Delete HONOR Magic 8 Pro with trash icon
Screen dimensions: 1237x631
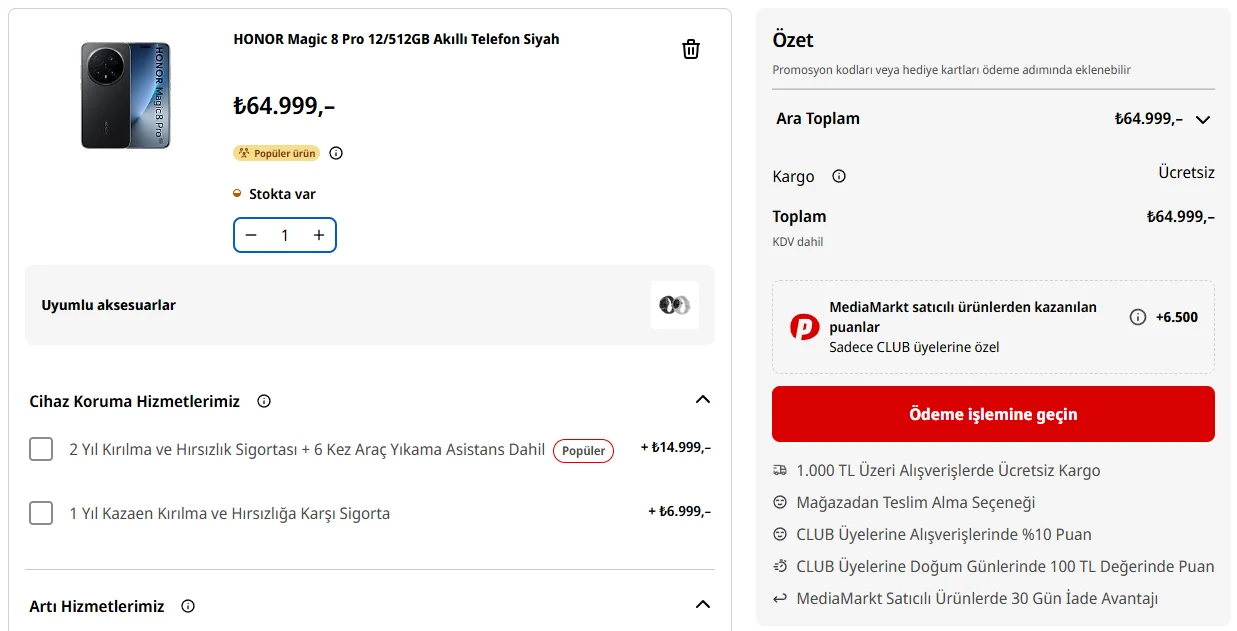tap(691, 49)
